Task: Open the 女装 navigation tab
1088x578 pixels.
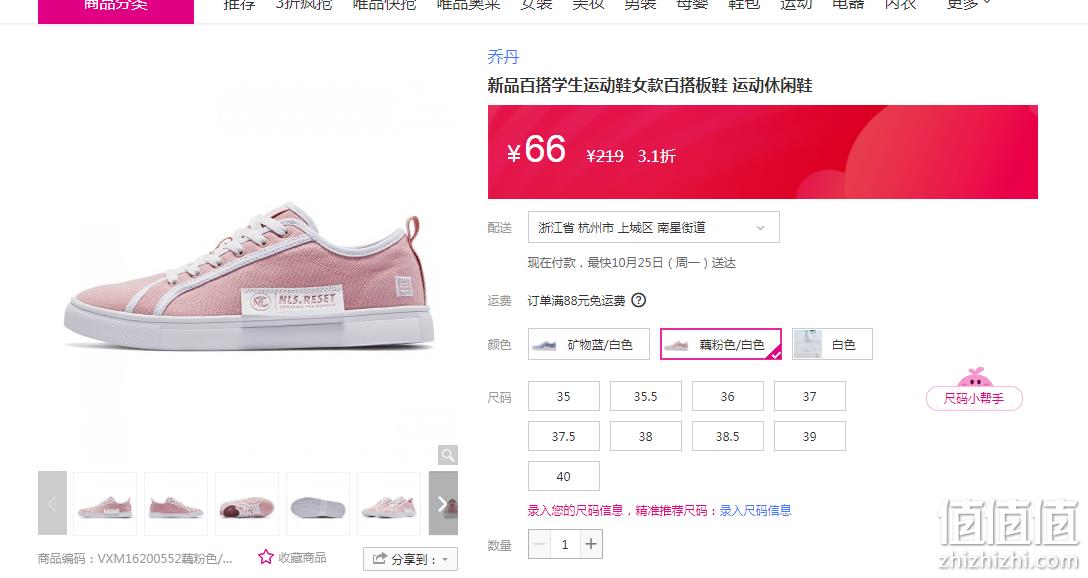Action: click(x=536, y=6)
